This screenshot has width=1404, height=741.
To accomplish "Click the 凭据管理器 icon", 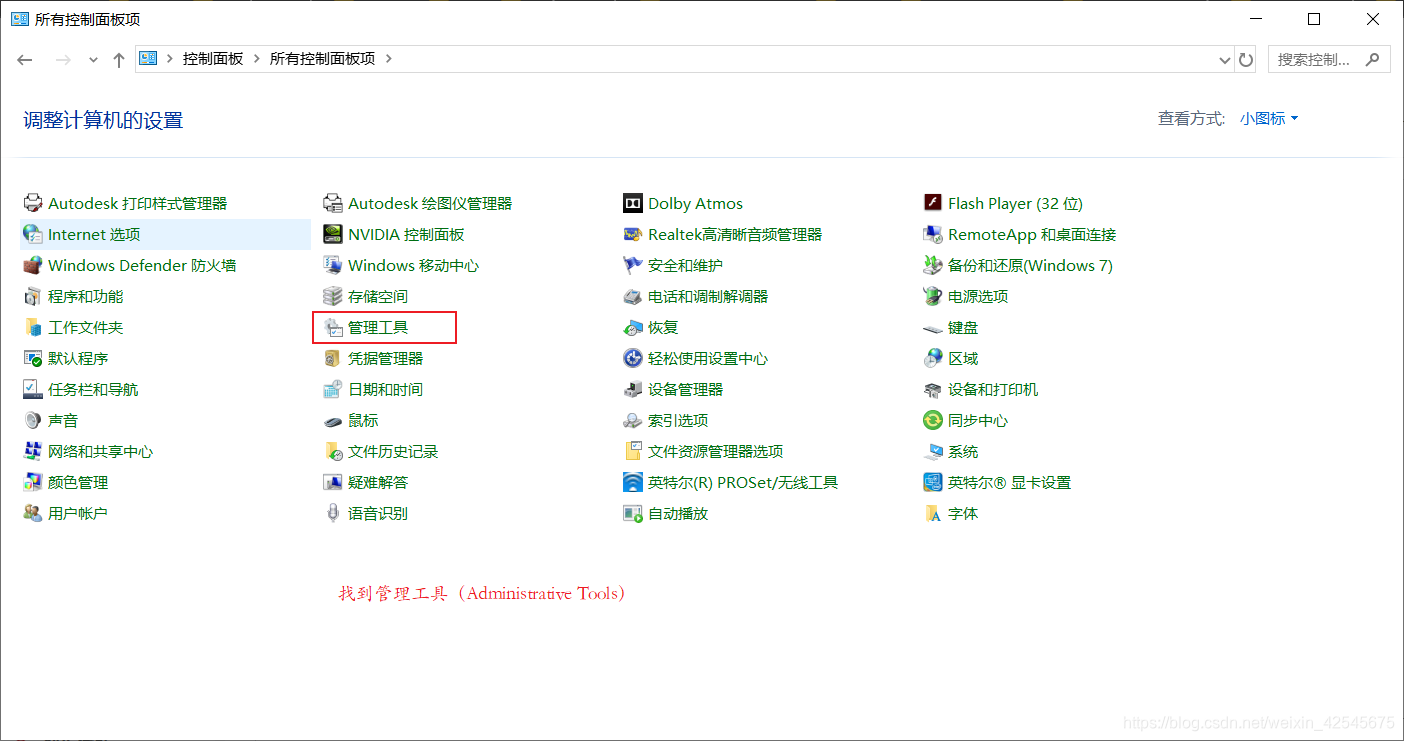I will [333, 359].
